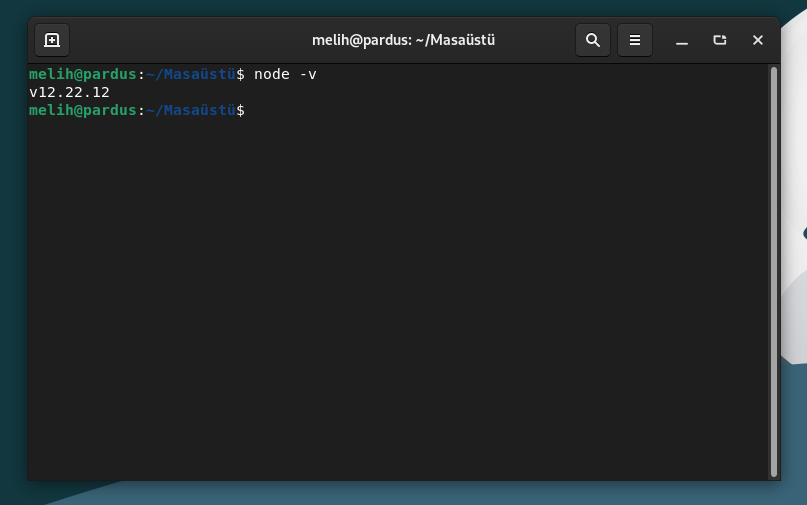Click the version output v12.22.12
The image size is (807, 505).
[69, 92]
